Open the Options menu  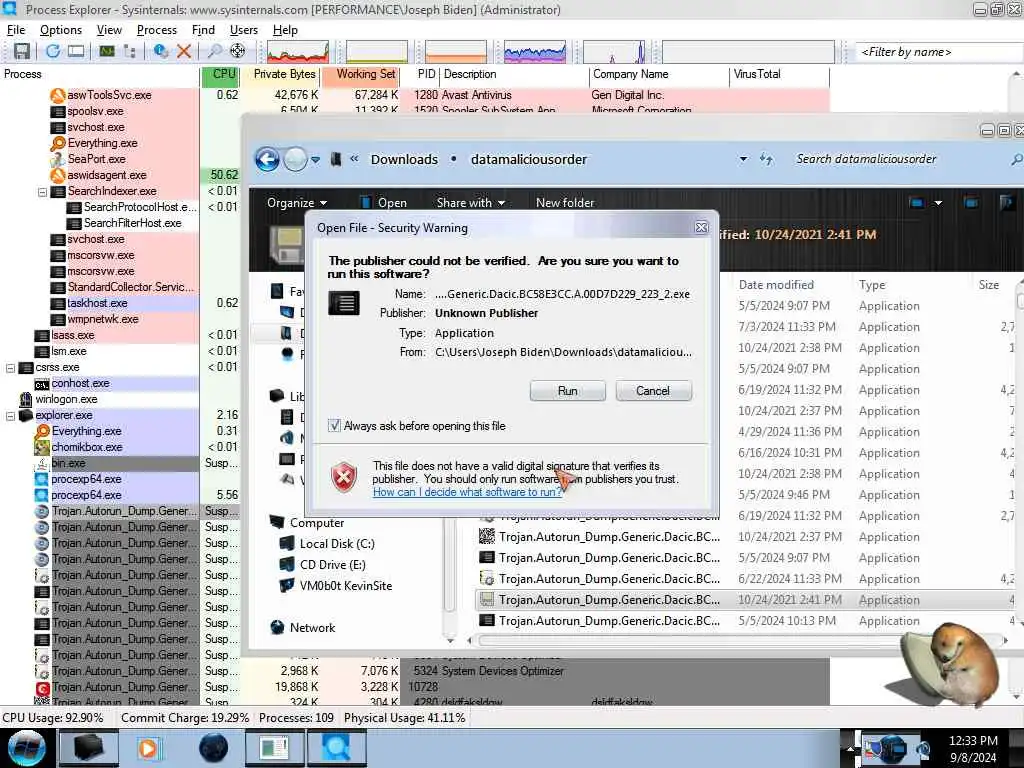click(x=61, y=30)
